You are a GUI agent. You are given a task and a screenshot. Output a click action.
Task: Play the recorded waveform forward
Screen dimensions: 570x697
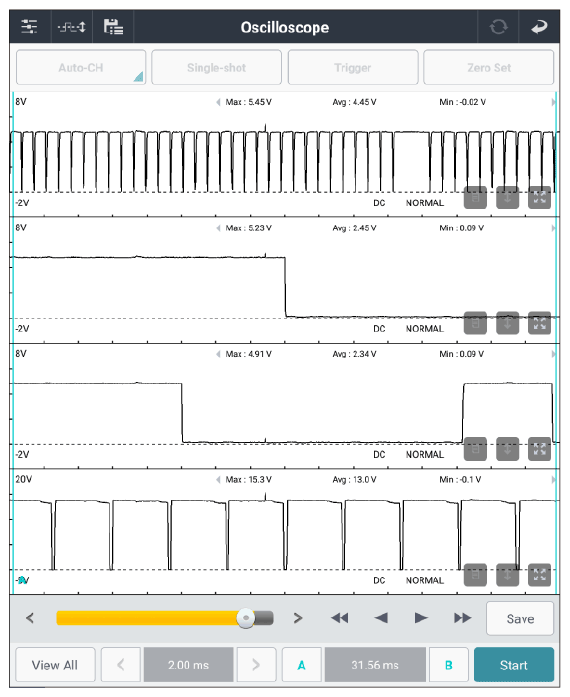click(421, 618)
